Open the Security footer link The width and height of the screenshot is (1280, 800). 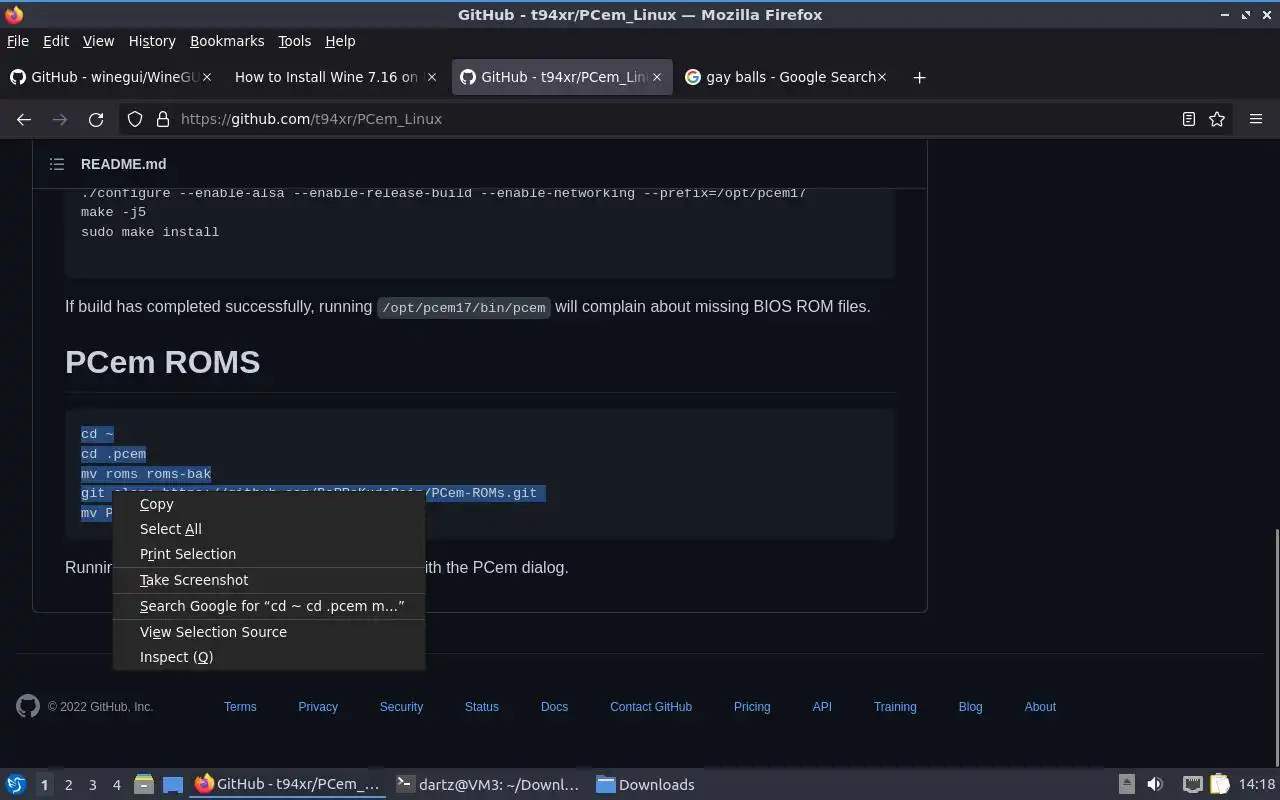click(401, 707)
